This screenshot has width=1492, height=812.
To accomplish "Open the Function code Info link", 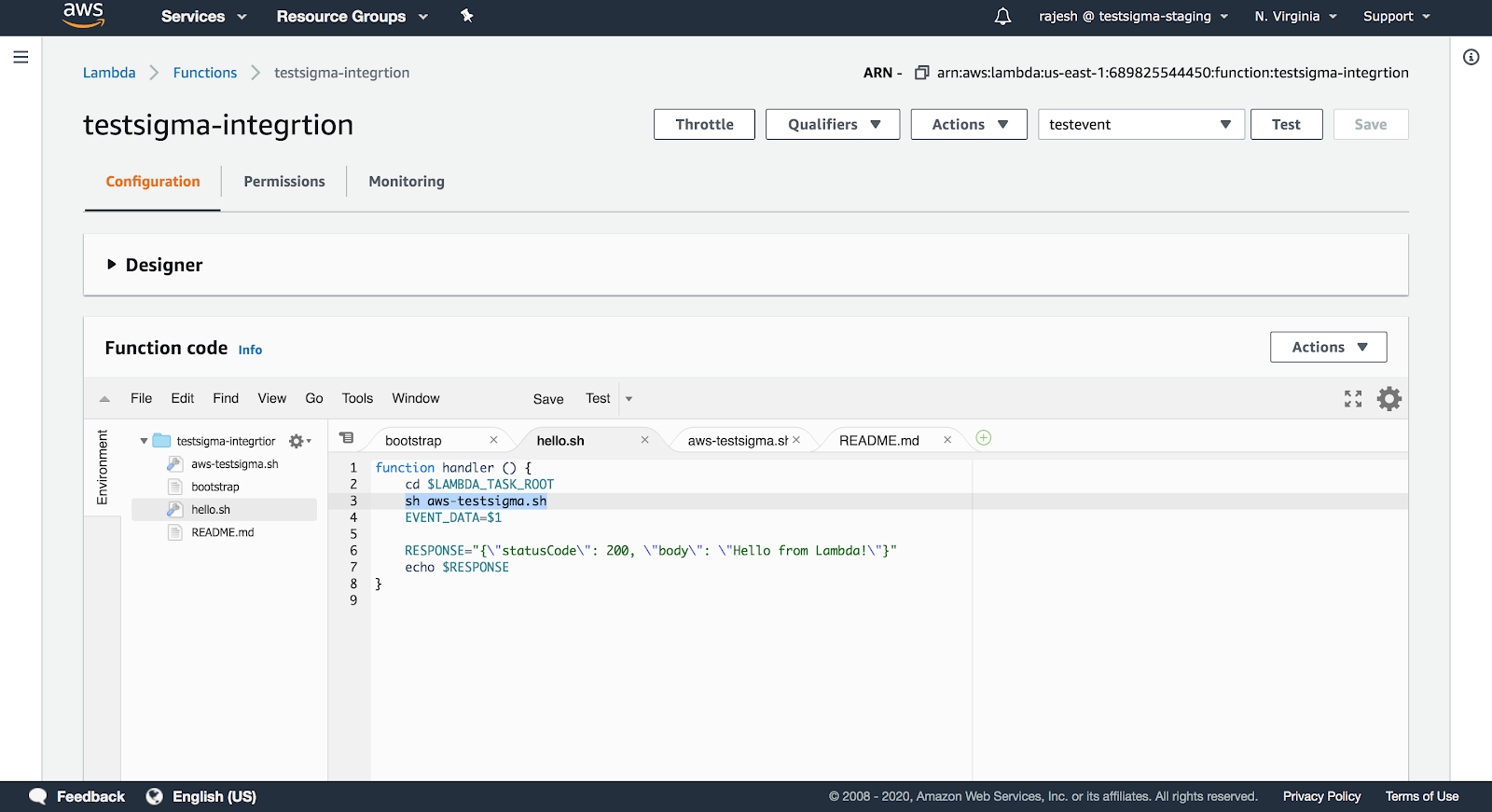I will [x=250, y=350].
